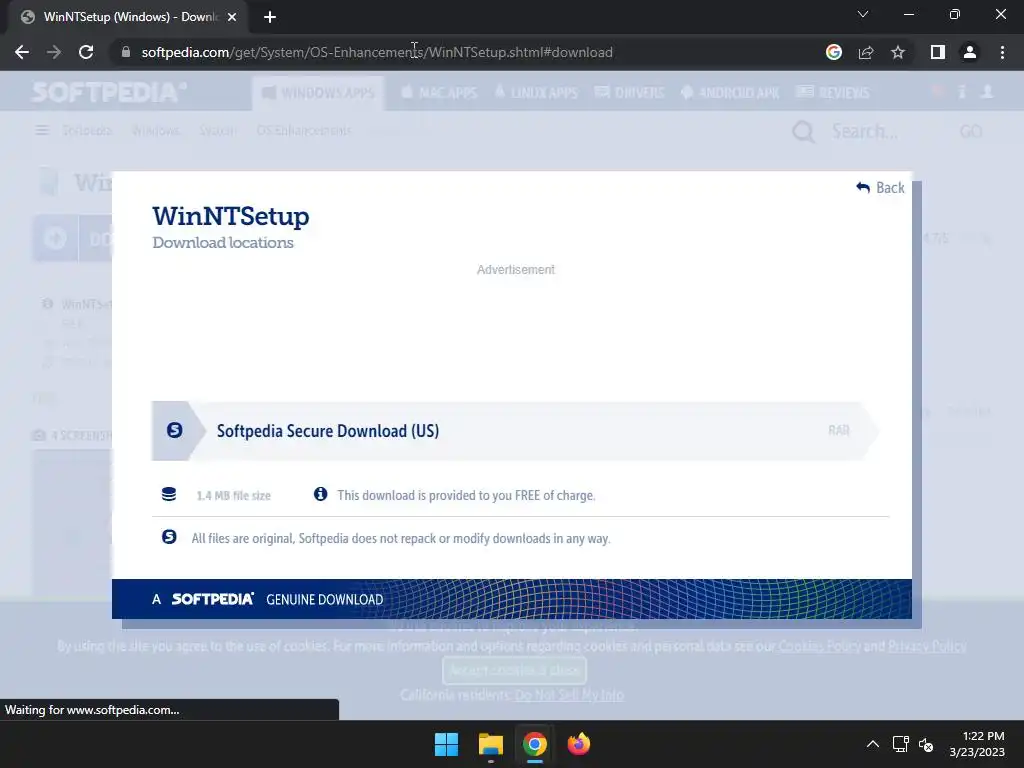The image size is (1024, 768).
Task: Open File Explorer from the taskbar
Action: pyautogui.click(x=490, y=744)
